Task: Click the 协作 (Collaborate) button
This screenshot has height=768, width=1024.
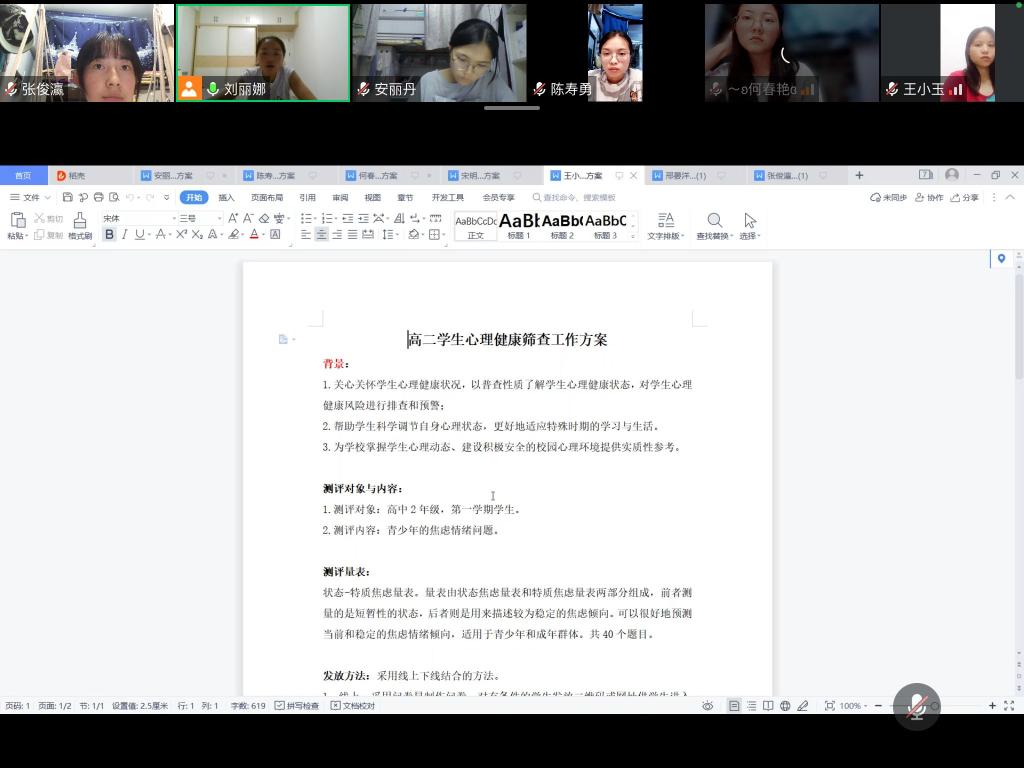Action: coord(929,198)
